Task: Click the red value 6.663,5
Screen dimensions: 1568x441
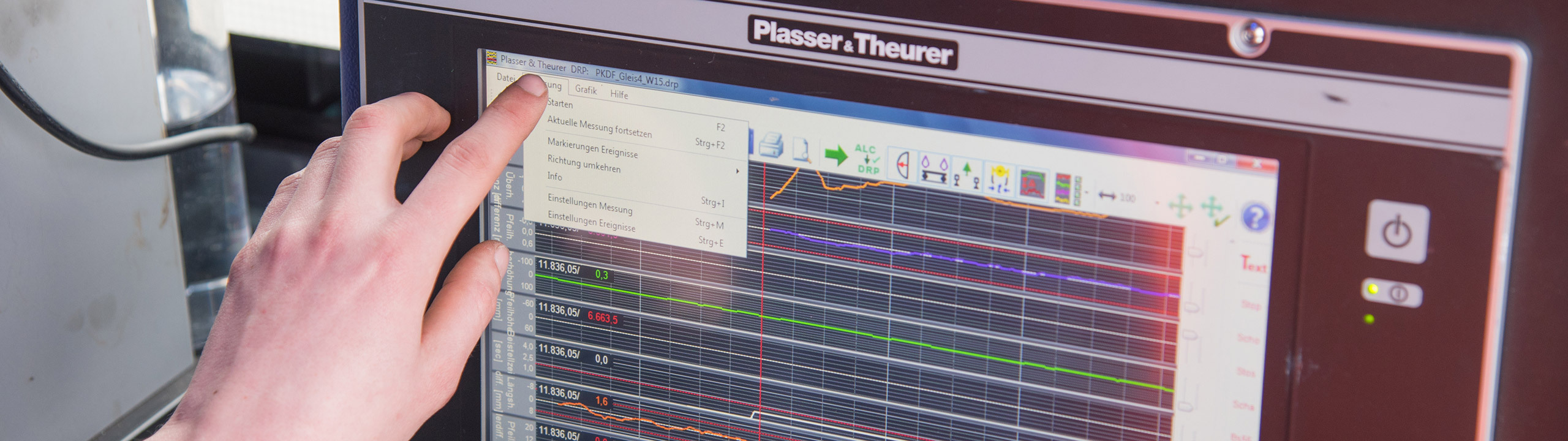Action: [603, 318]
